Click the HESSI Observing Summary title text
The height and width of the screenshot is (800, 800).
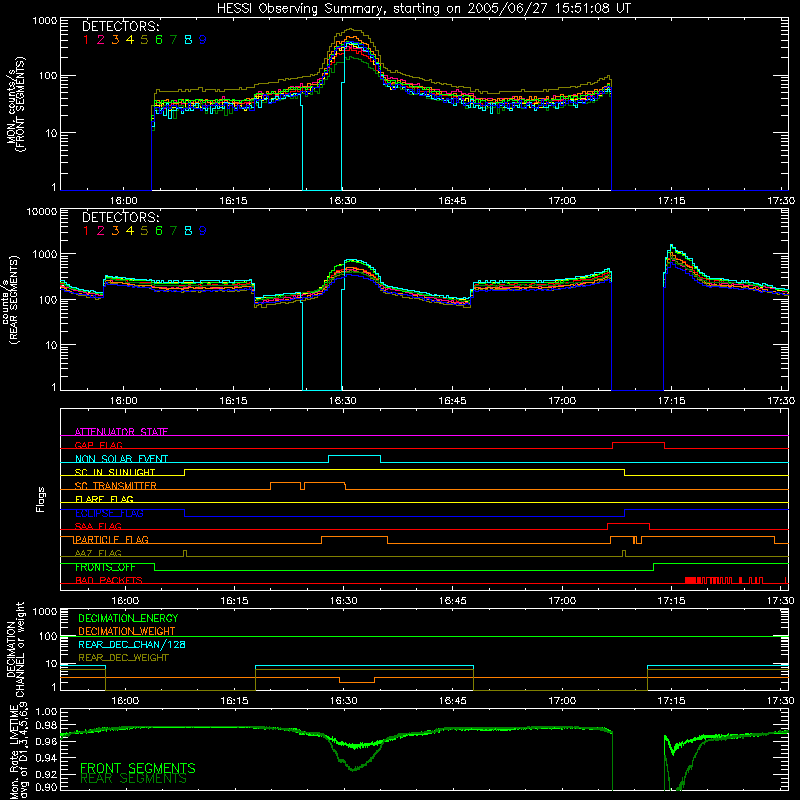pyautogui.click(x=424, y=8)
